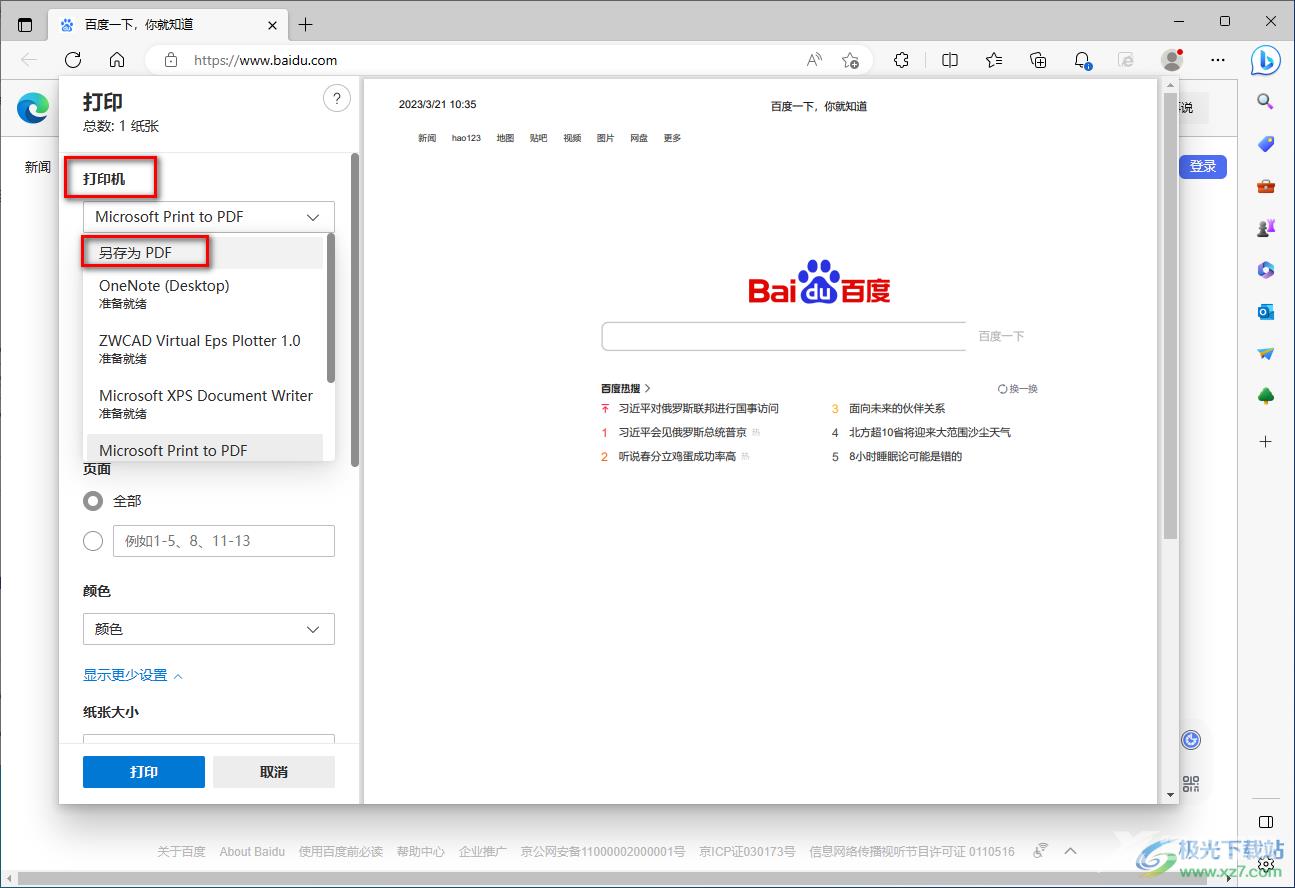Click the blue Print button
The image size is (1295, 888).
[x=144, y=772]
